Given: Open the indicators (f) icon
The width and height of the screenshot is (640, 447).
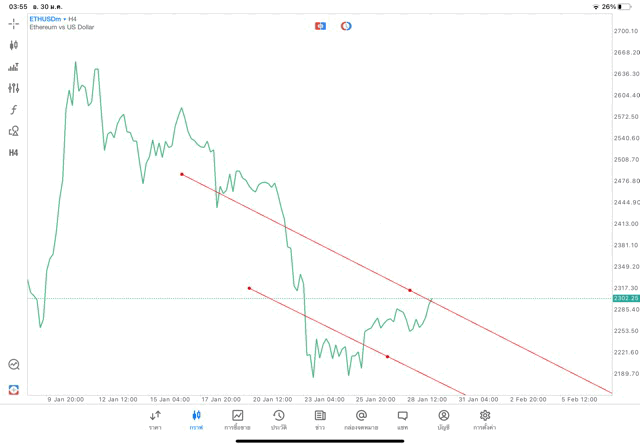Looking at the screenshot, I should point(14,109).
